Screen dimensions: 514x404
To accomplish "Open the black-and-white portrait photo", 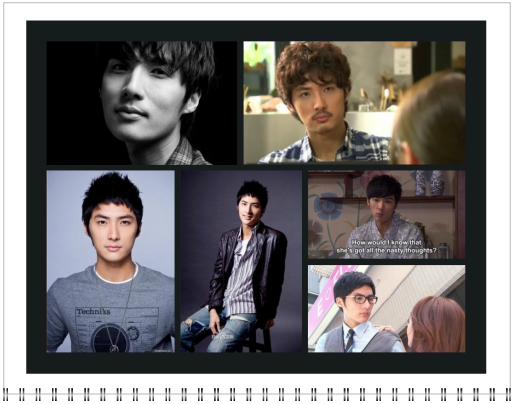I will tap(142, 103).
